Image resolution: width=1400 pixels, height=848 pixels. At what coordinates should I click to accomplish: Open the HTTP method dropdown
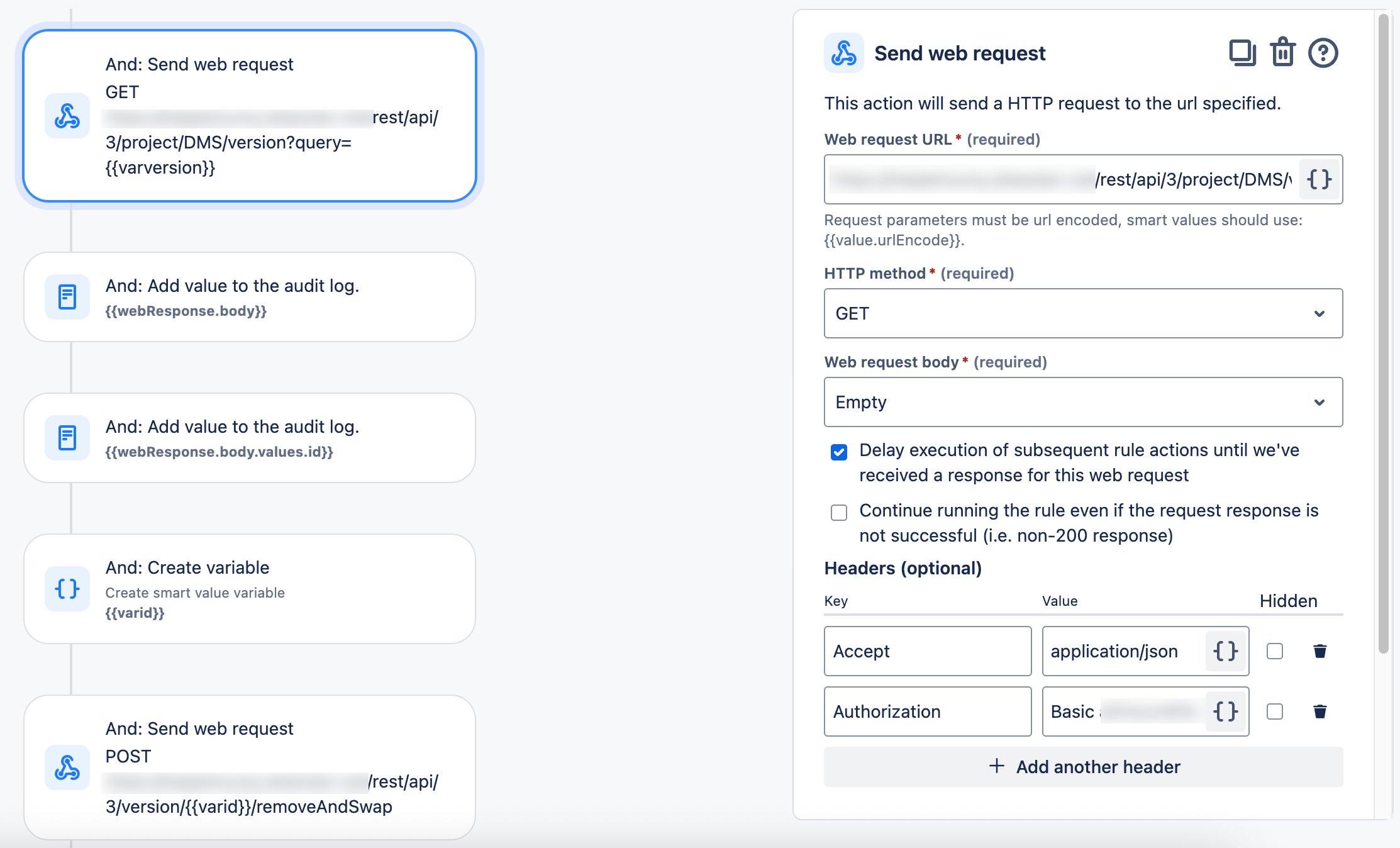(1083, 313)
